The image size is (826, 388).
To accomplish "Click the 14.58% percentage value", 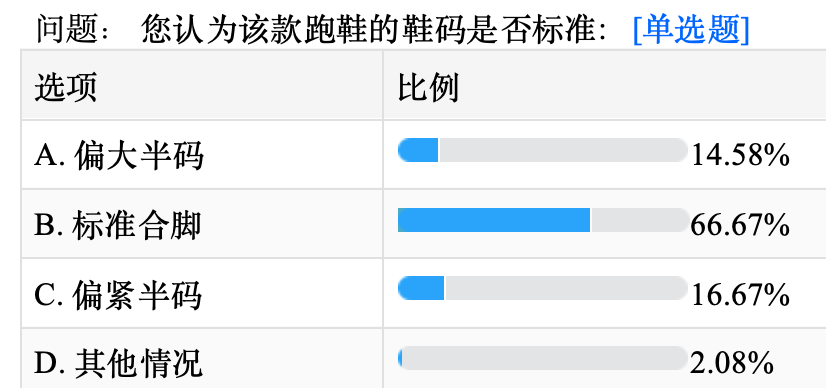I will pyautogui.click(x=740, y=156).
